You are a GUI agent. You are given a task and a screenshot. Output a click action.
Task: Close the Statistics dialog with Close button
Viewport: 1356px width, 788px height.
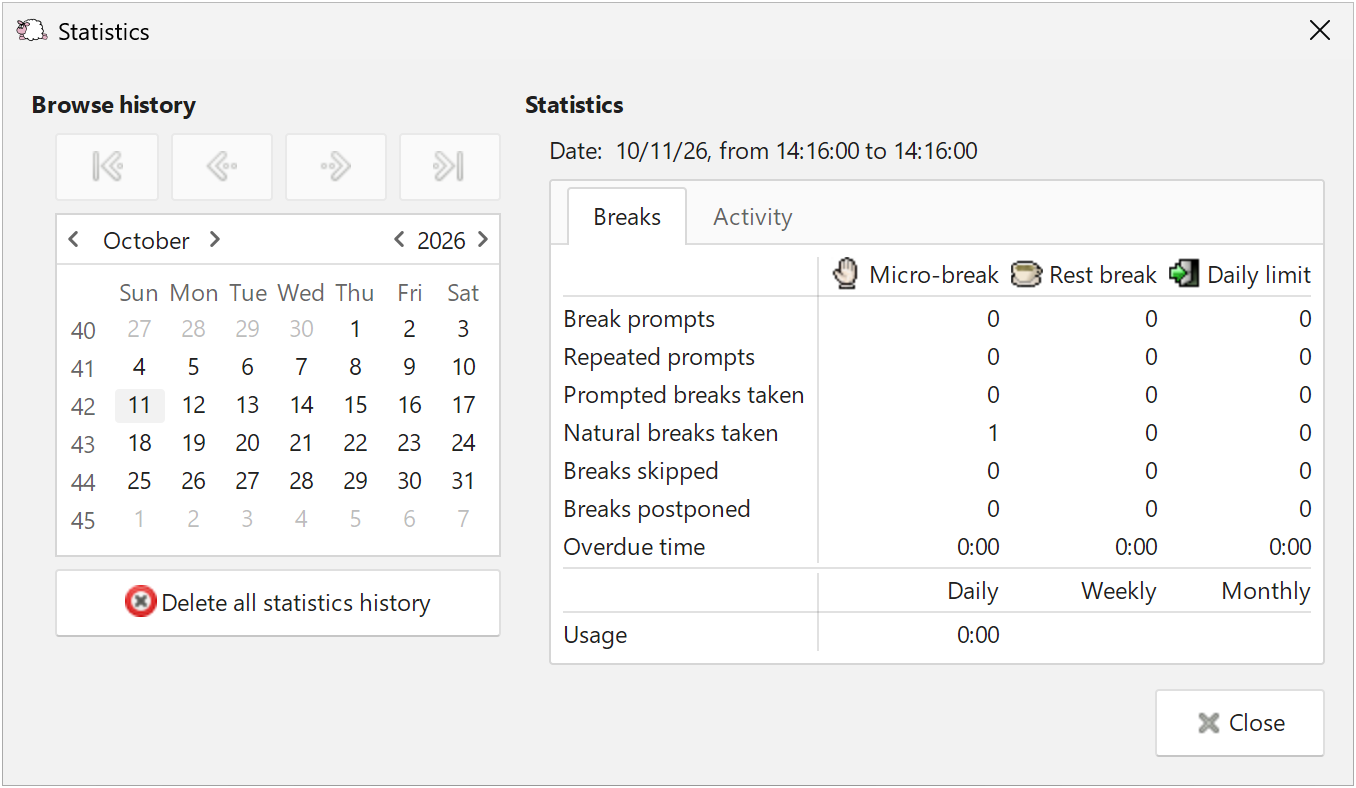pos(1240,723)
